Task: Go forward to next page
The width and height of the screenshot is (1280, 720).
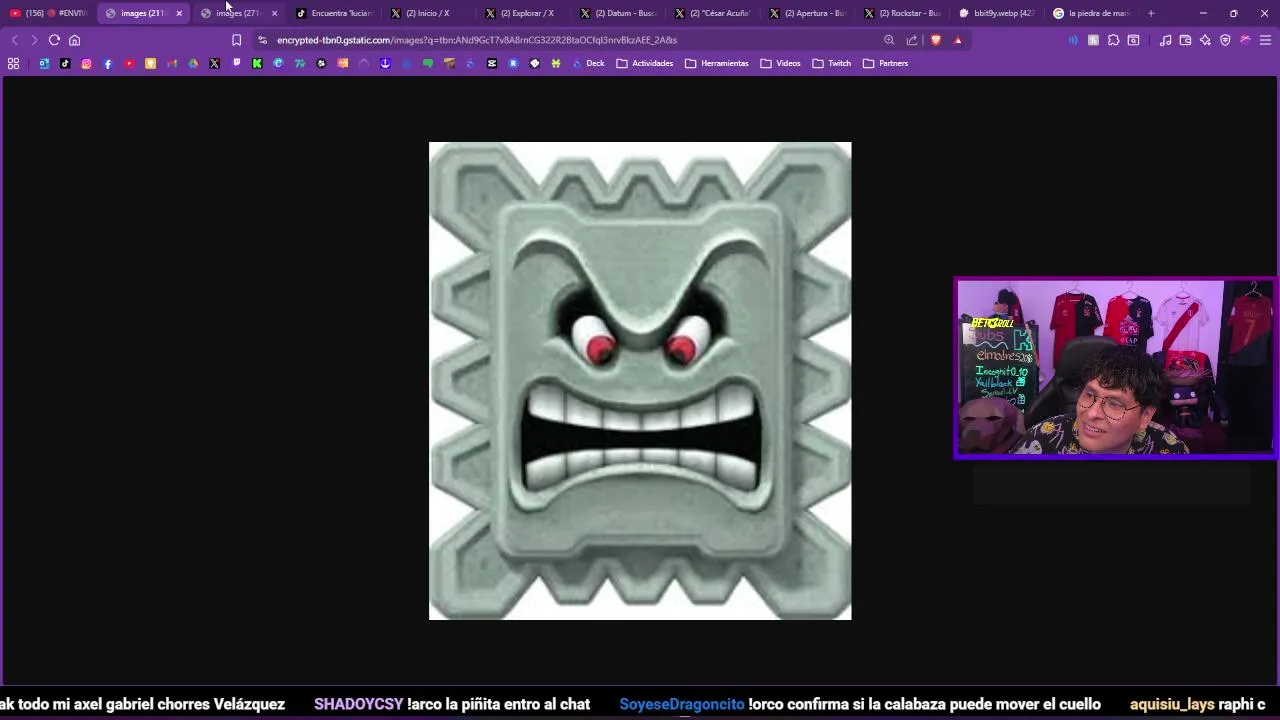Action: 33,40
